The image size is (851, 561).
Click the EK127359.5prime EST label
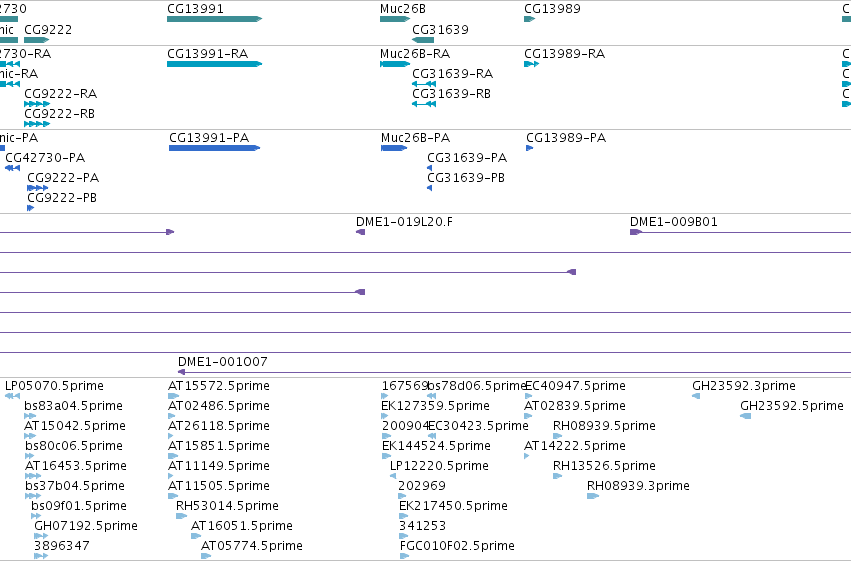(435, 406)
